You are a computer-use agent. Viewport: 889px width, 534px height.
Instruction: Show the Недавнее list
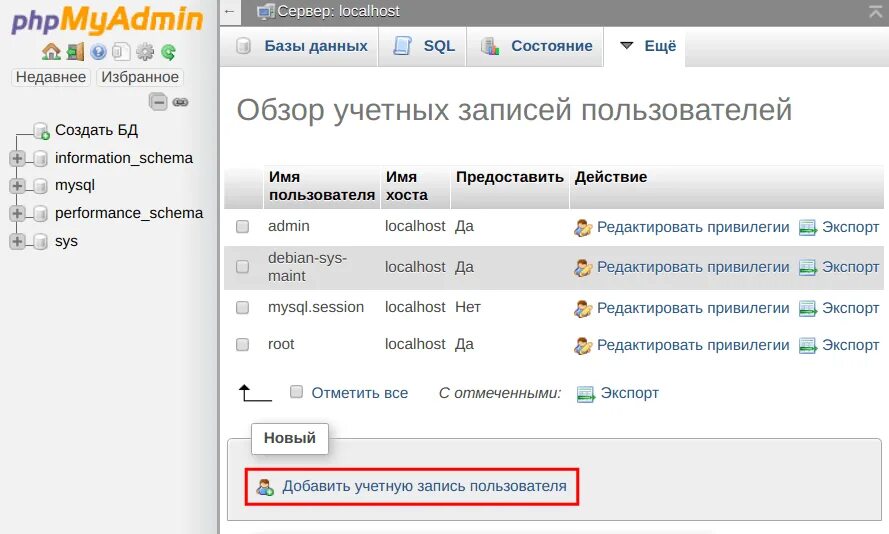(x=51, y=77)
